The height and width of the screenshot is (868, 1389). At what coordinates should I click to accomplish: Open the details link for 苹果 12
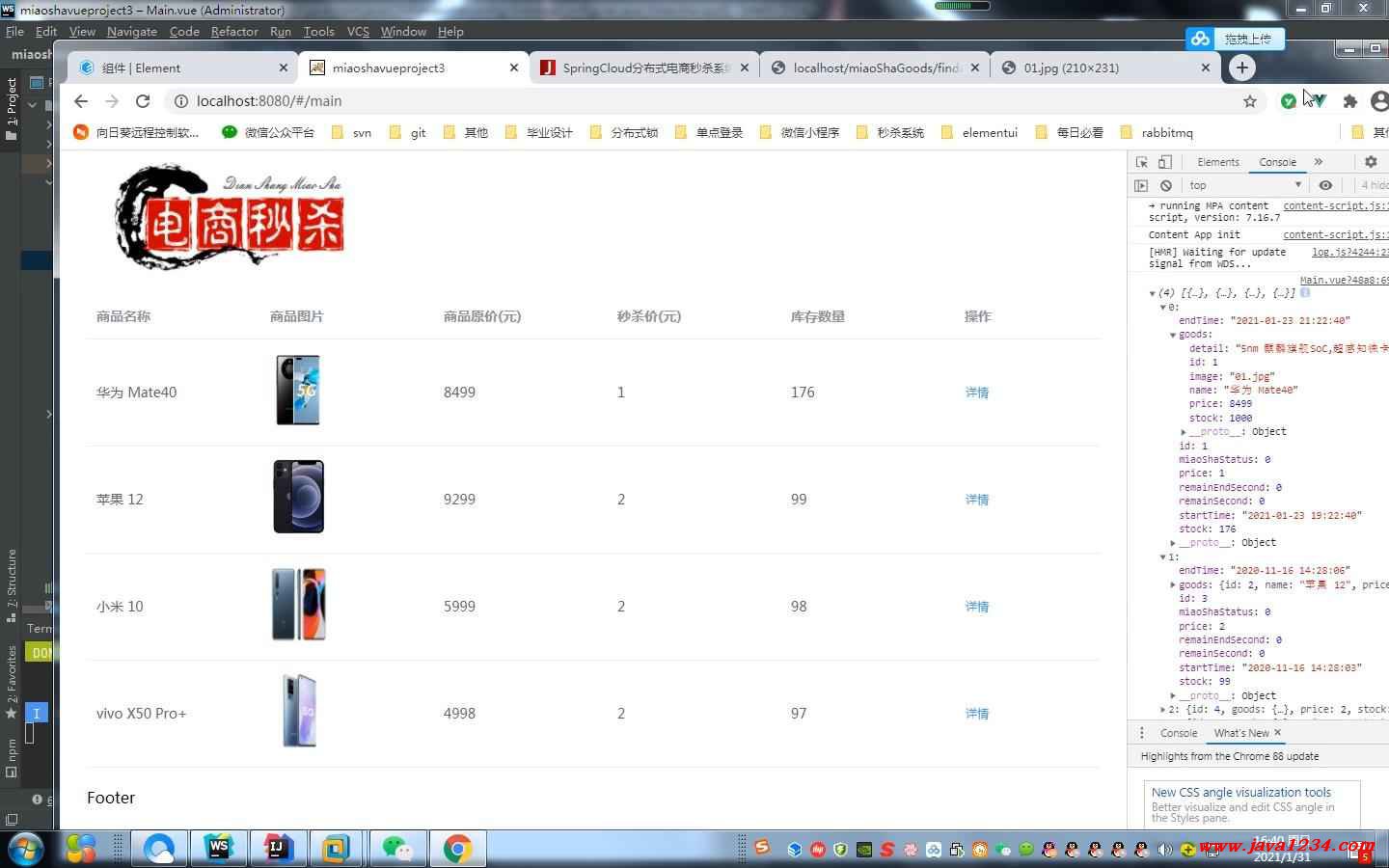(x=977, y=500)
